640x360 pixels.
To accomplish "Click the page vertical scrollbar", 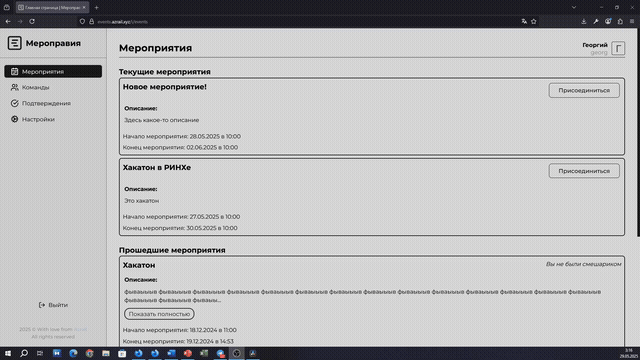I will pos(638,132).
